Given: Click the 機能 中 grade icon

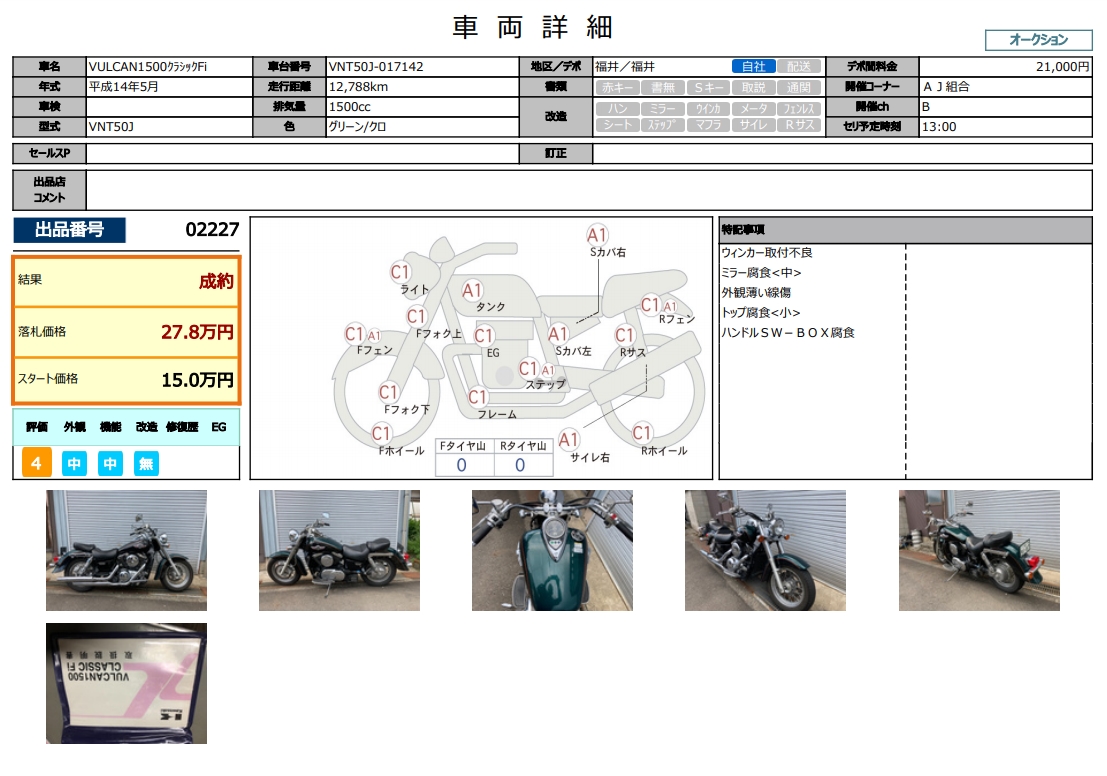Looking at the screenshot, I should [x=110, y=464].
